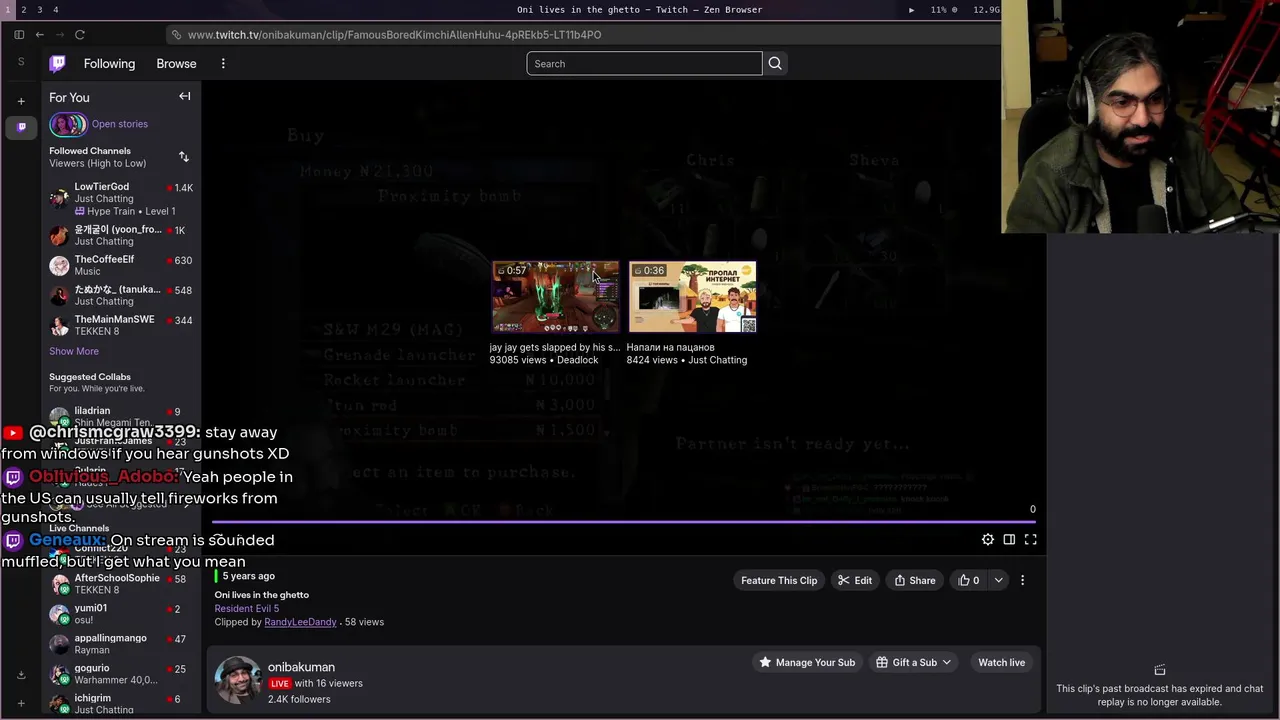Image resolution: width=1280 pixels, height=720 pixels.
Task: Open downloads icon in browser sidebar
Action: click(21, 675)
